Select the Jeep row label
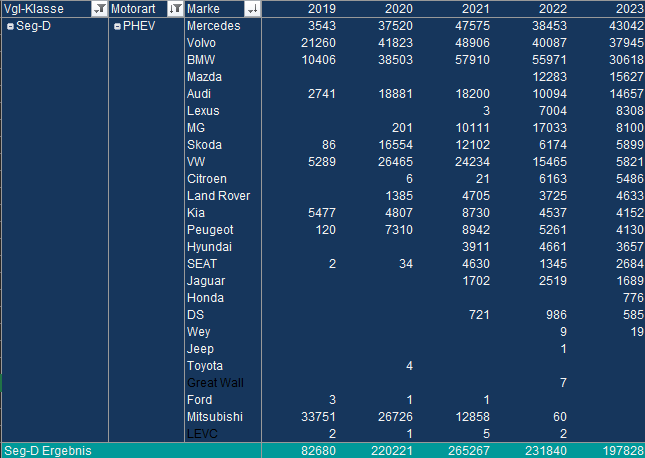Viewport: 645px width, 458px height. [200, 349]
